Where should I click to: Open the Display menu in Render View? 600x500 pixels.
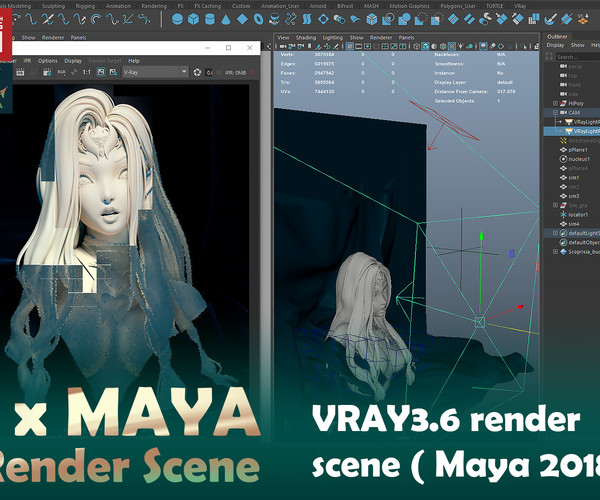pyautogui.click(x=73, y=61)
